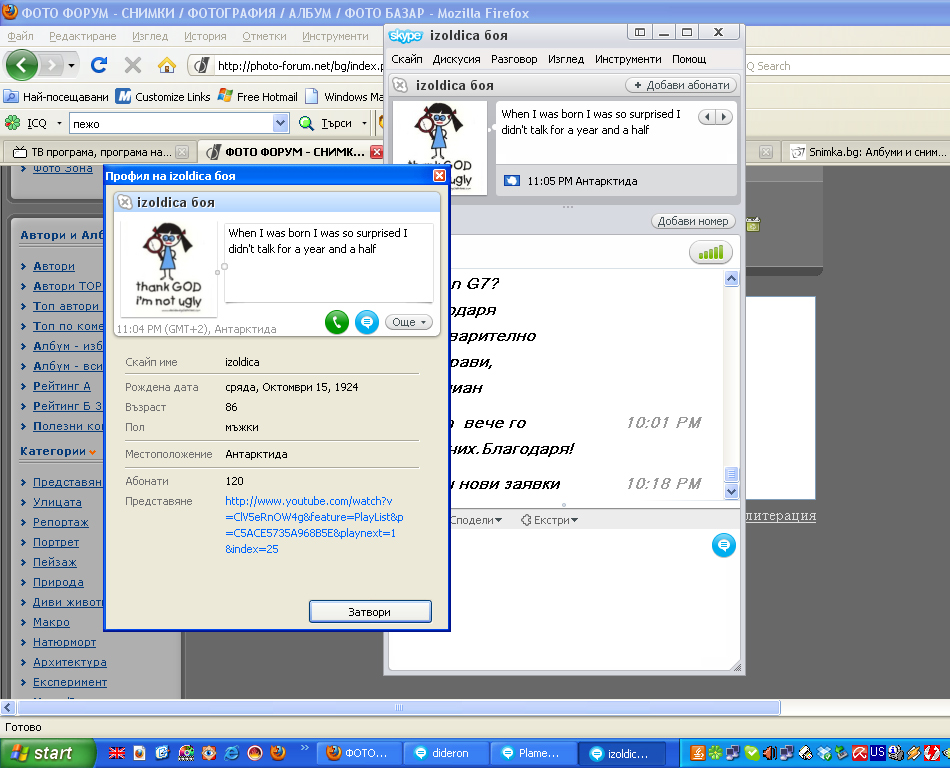Screen dimensions: 950x768
Task: Open the Skype 'Разговор' menu
Action: click(x=514, y=59)
